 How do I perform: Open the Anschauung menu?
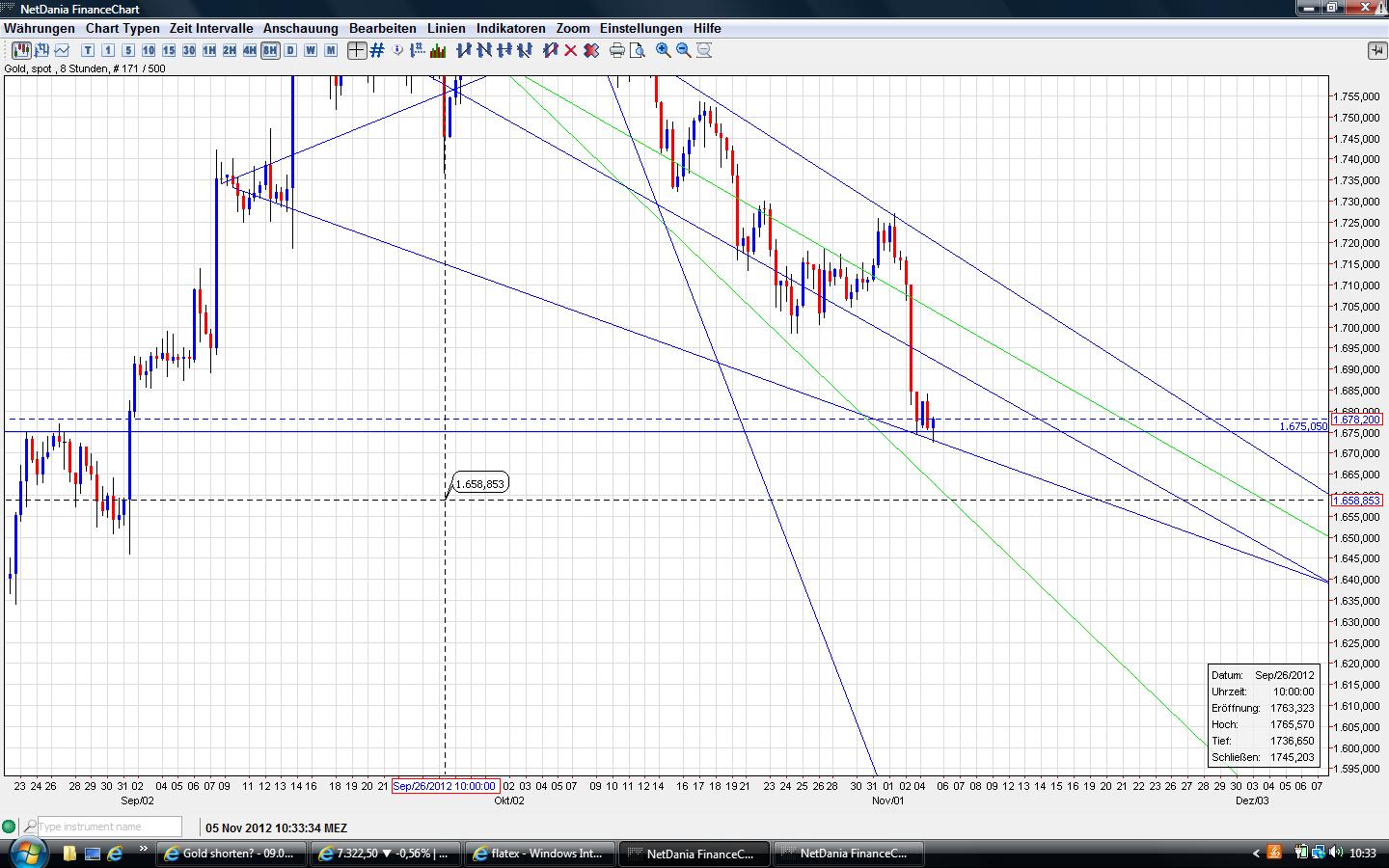300,28
